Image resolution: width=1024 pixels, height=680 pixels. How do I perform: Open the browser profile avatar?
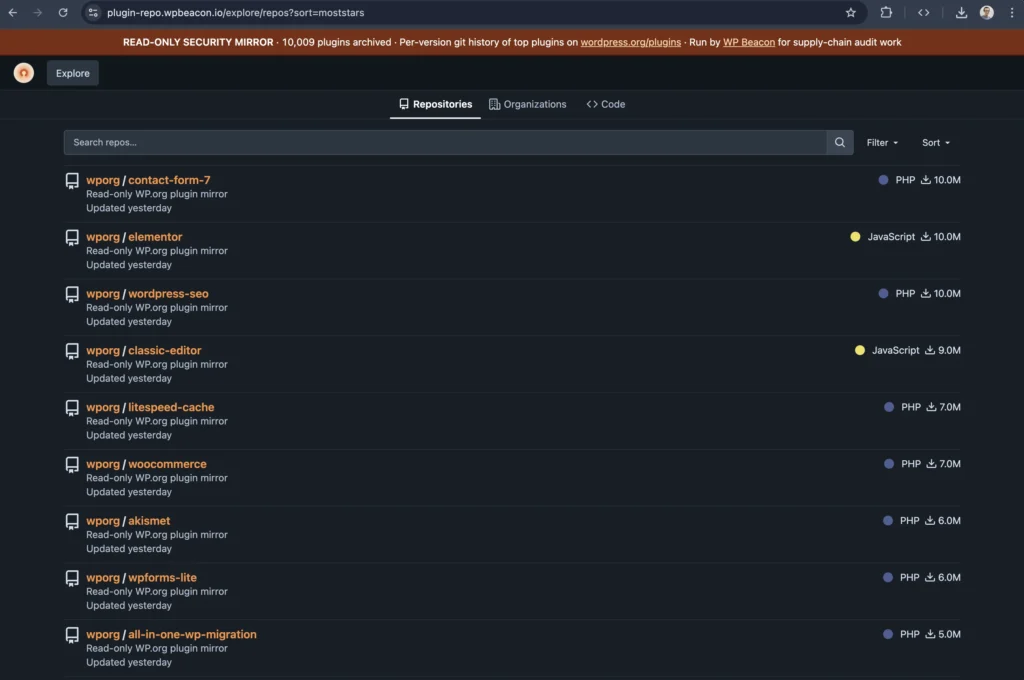click(x=986, y=12)
